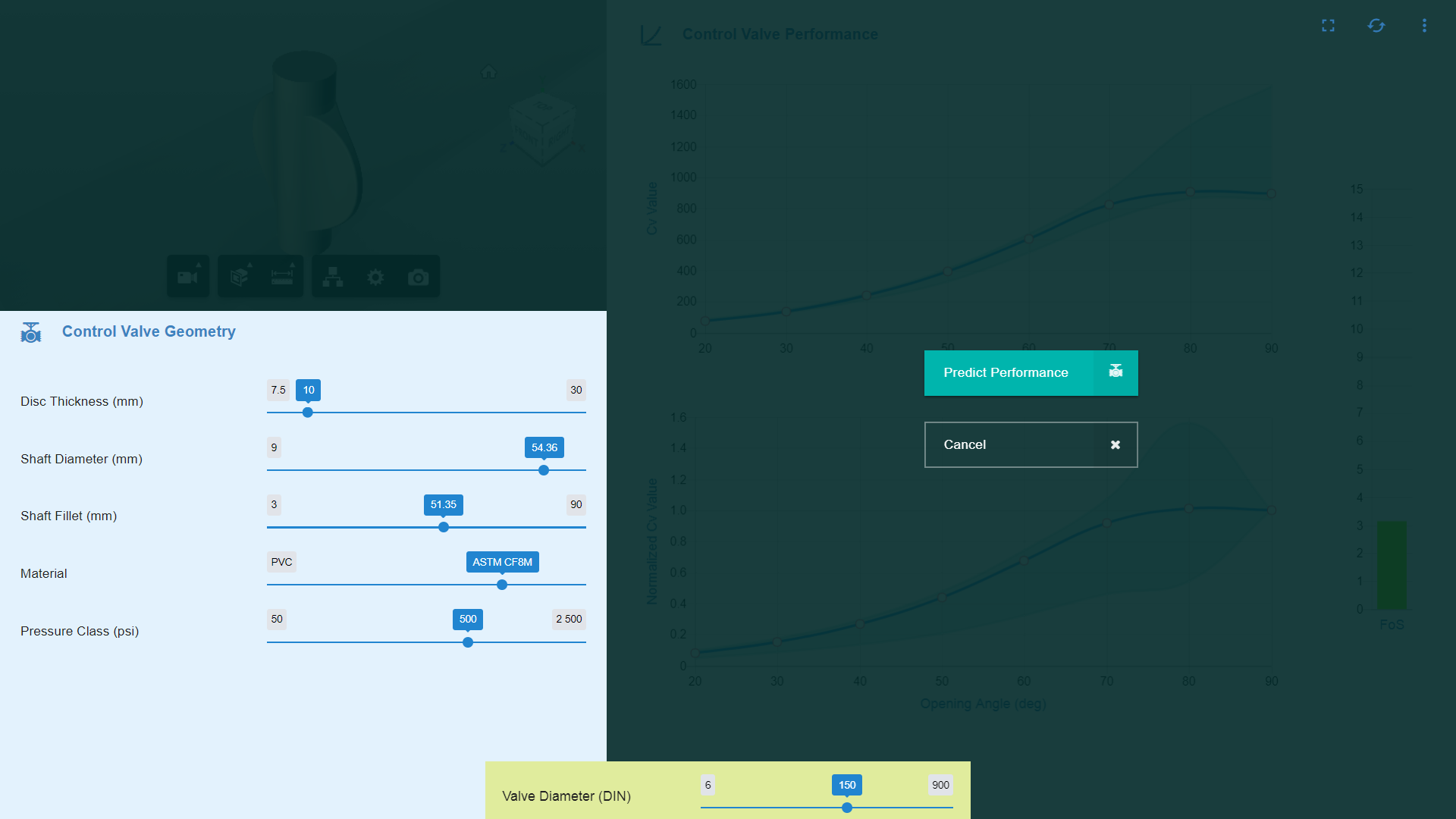Select the video/camera record icon
This screenshot has width=1456, height=819.
point(189,278)
